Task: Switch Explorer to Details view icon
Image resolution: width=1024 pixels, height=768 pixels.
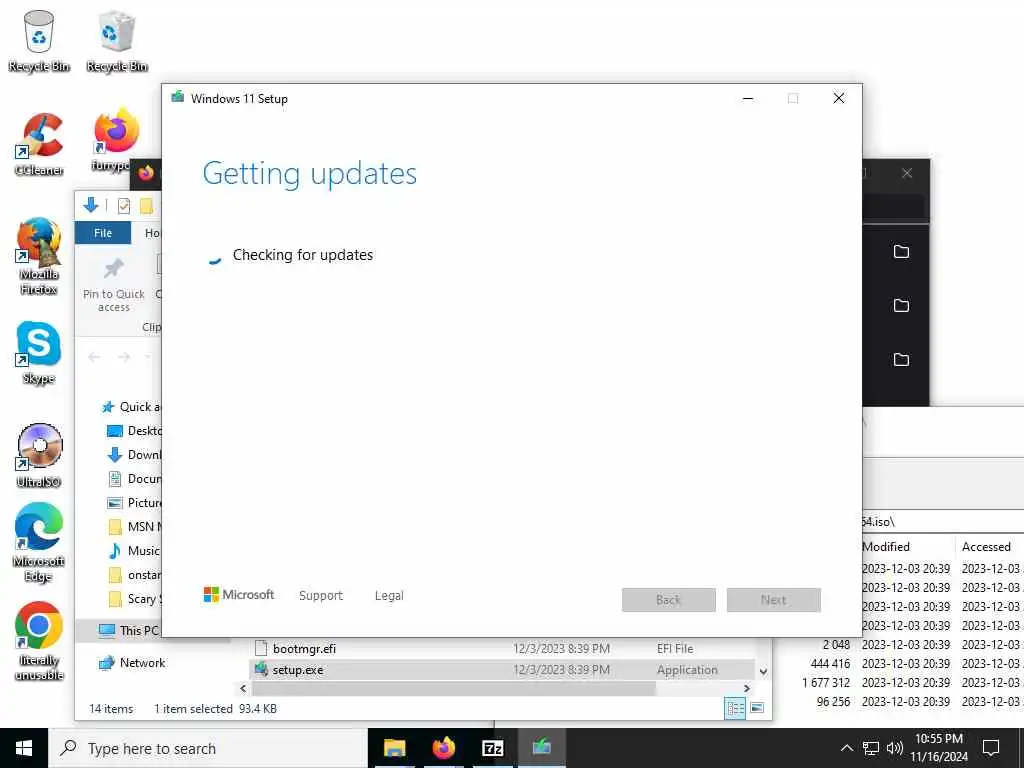Action: pos(735,709)
